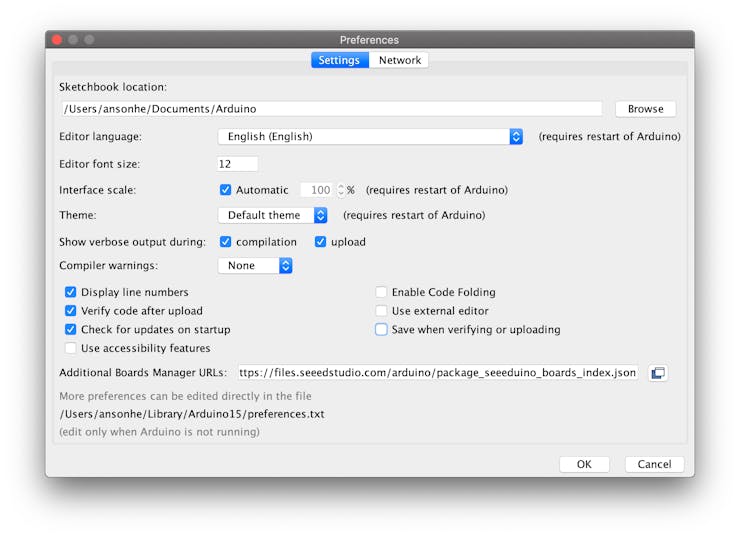Click the Sketchbook location path field
This screenshot has width=740, height=537.
pos(332,109)
